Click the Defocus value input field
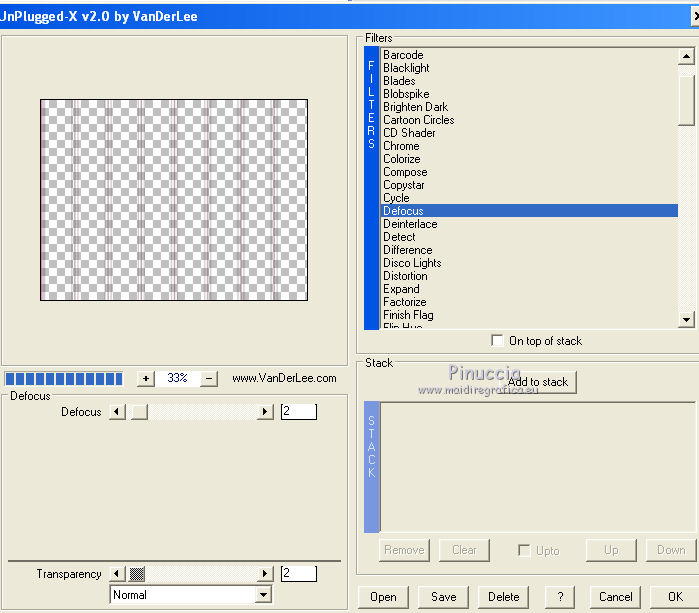The image size is (699, 613). click(x=299, y=411)
